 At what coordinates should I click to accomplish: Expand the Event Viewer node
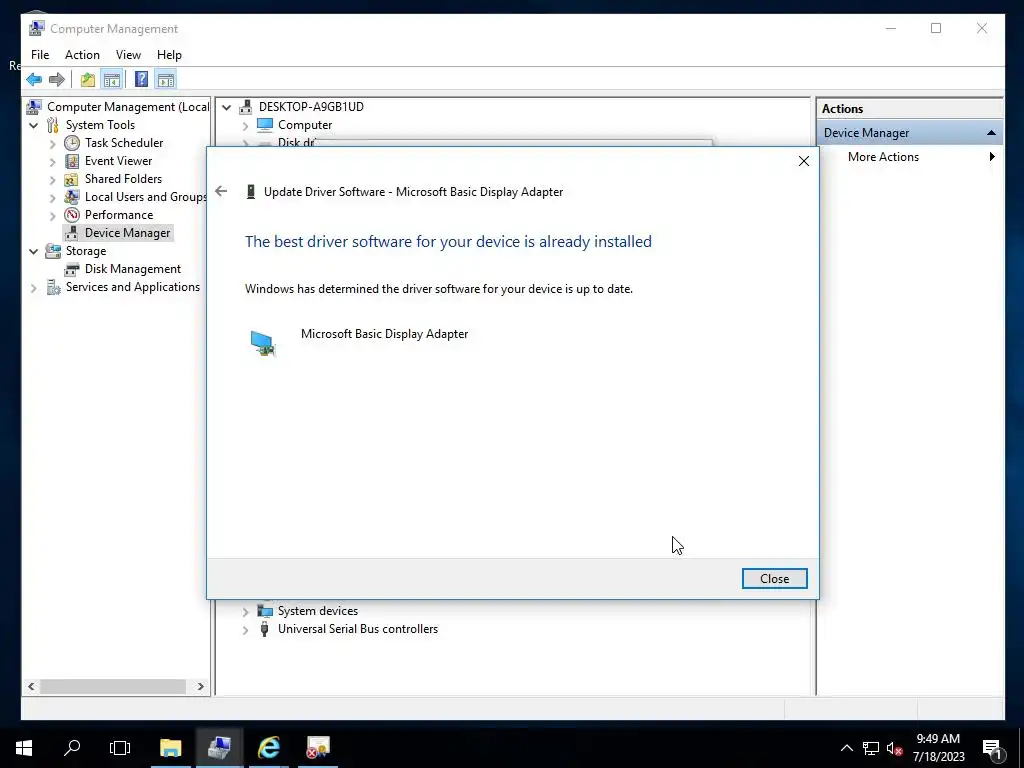point(53,161)
